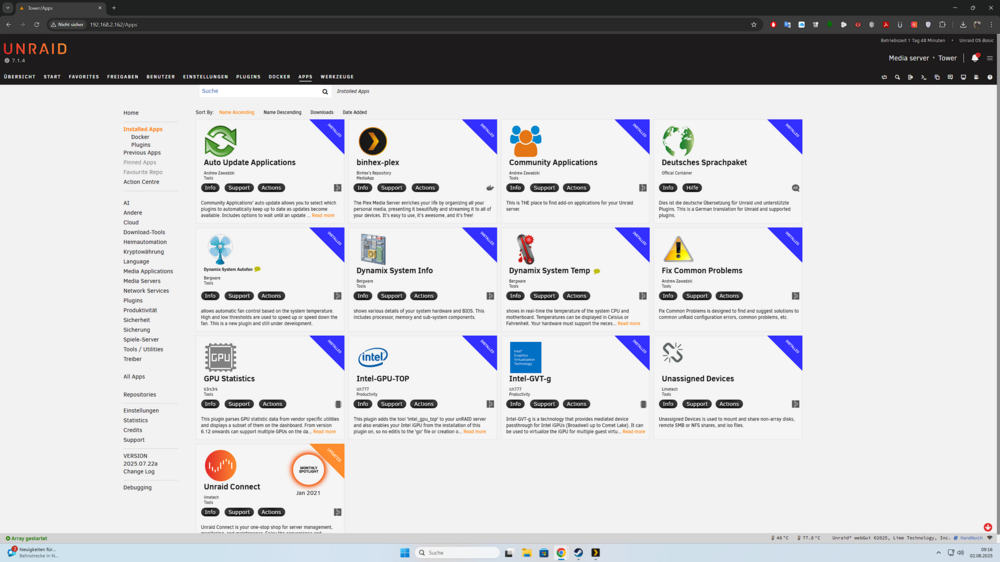Viewport: 1000px width, 562px height.
Task: Open Actions dropdown for binhex-plex
Action: (x=425, y=188)
